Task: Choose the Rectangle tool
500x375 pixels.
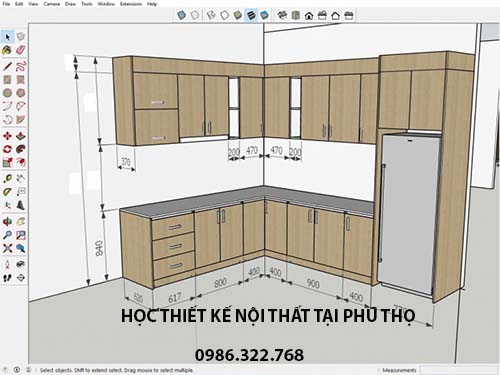Action: [7, 79]
